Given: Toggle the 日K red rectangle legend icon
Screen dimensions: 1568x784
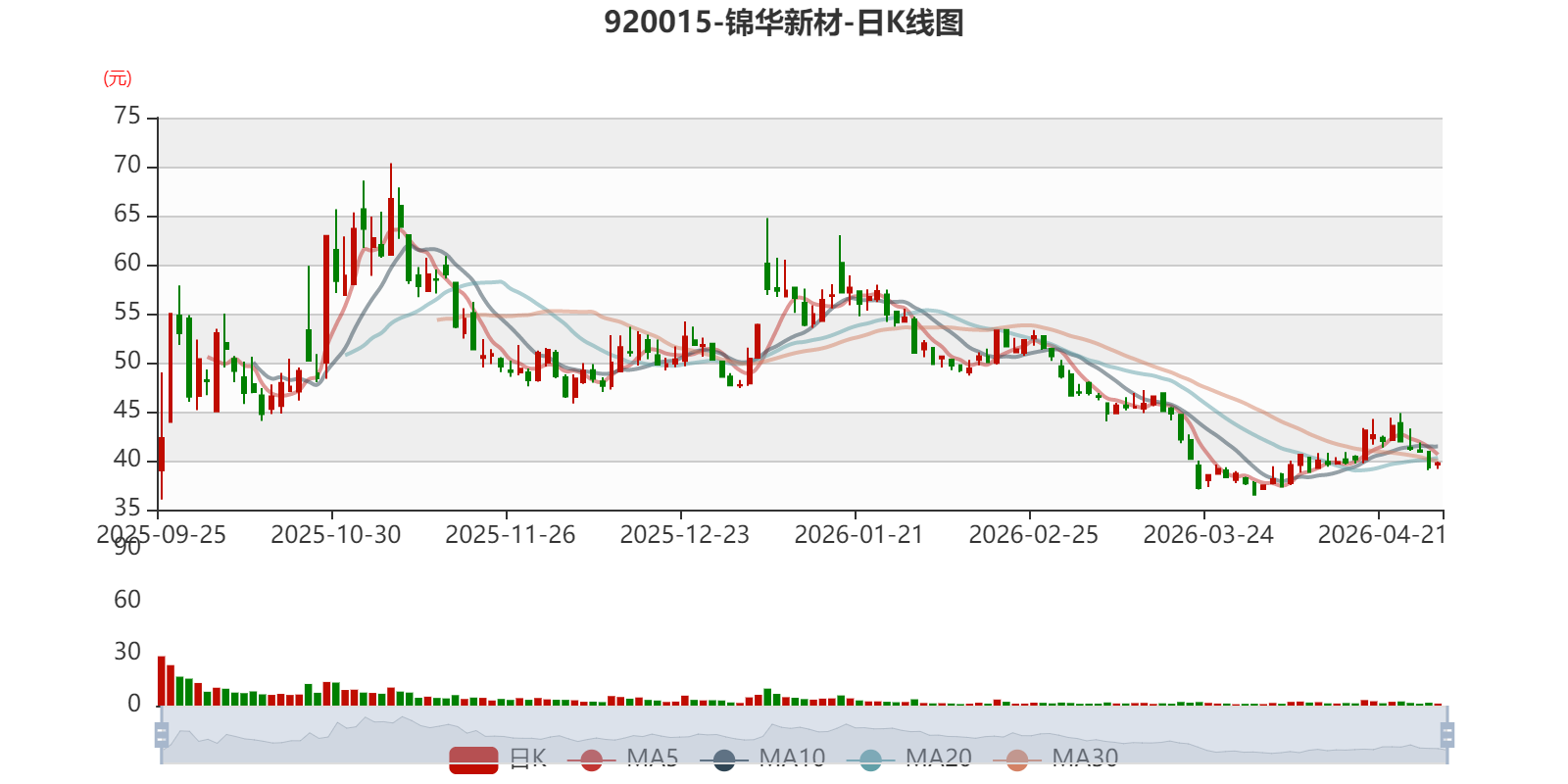Looking at the screenshot, I should (473, 759).
